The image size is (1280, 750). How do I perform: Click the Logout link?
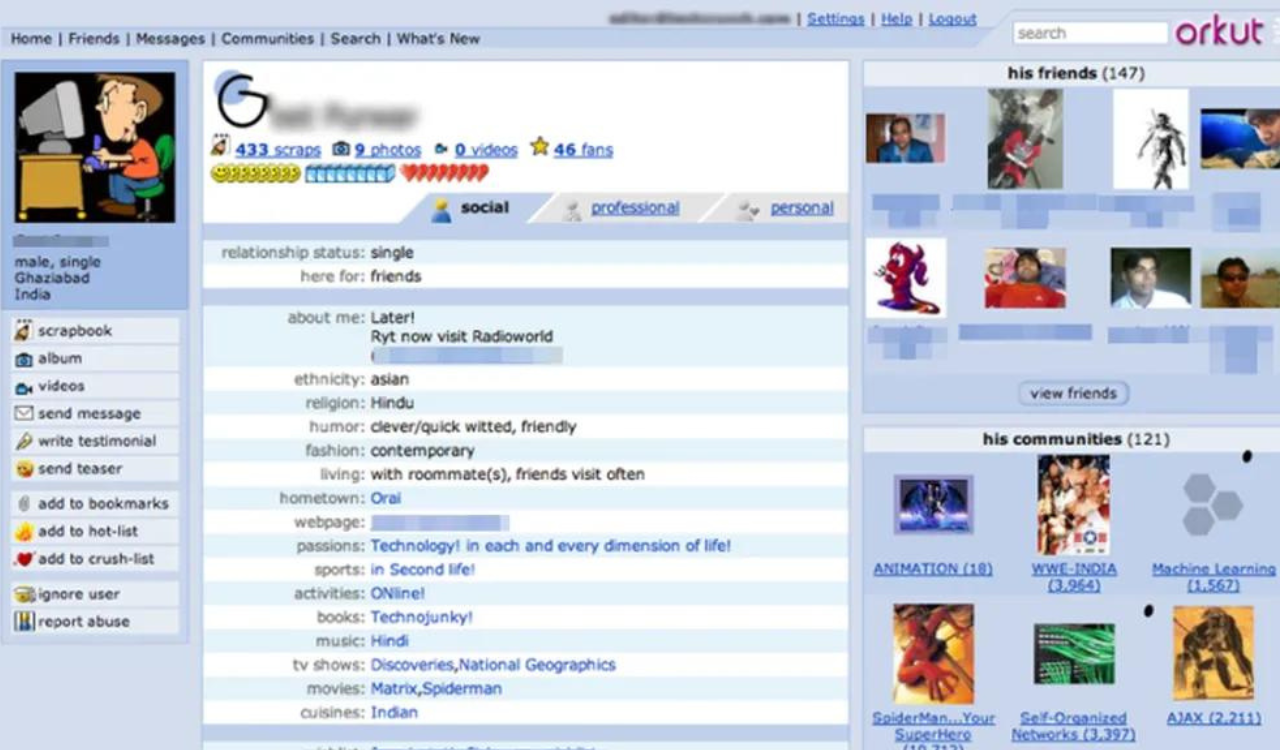tap(952, 19)
